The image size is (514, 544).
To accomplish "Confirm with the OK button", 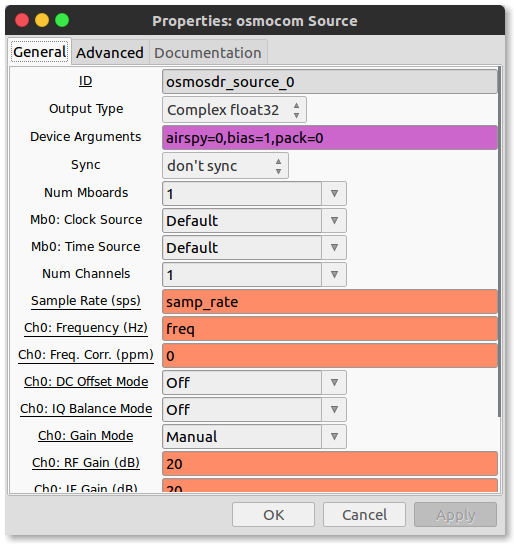I will pyautogui.click(x=273, y=515).
